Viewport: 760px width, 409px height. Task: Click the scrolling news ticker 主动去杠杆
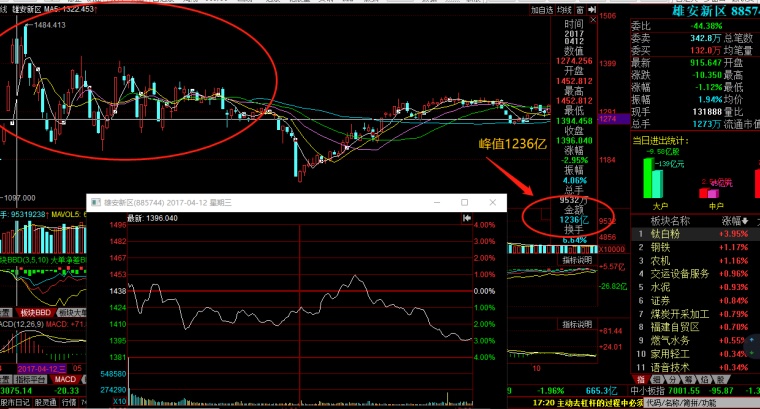(587, 403)
